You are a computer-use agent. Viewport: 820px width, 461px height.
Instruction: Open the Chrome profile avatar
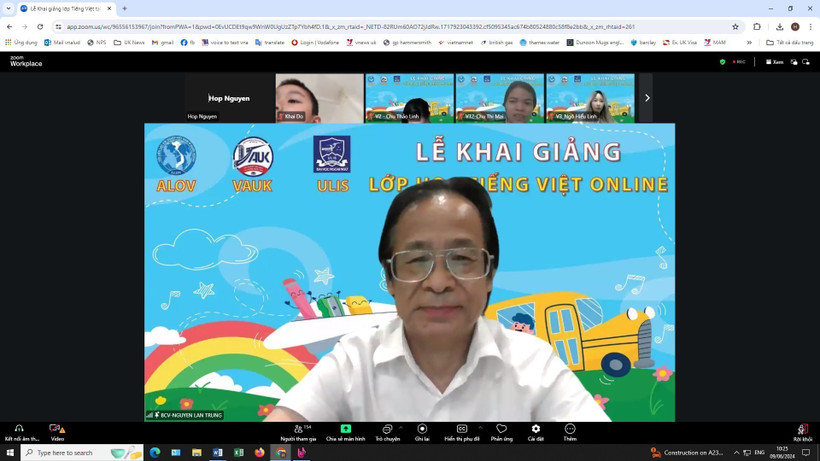795,27
